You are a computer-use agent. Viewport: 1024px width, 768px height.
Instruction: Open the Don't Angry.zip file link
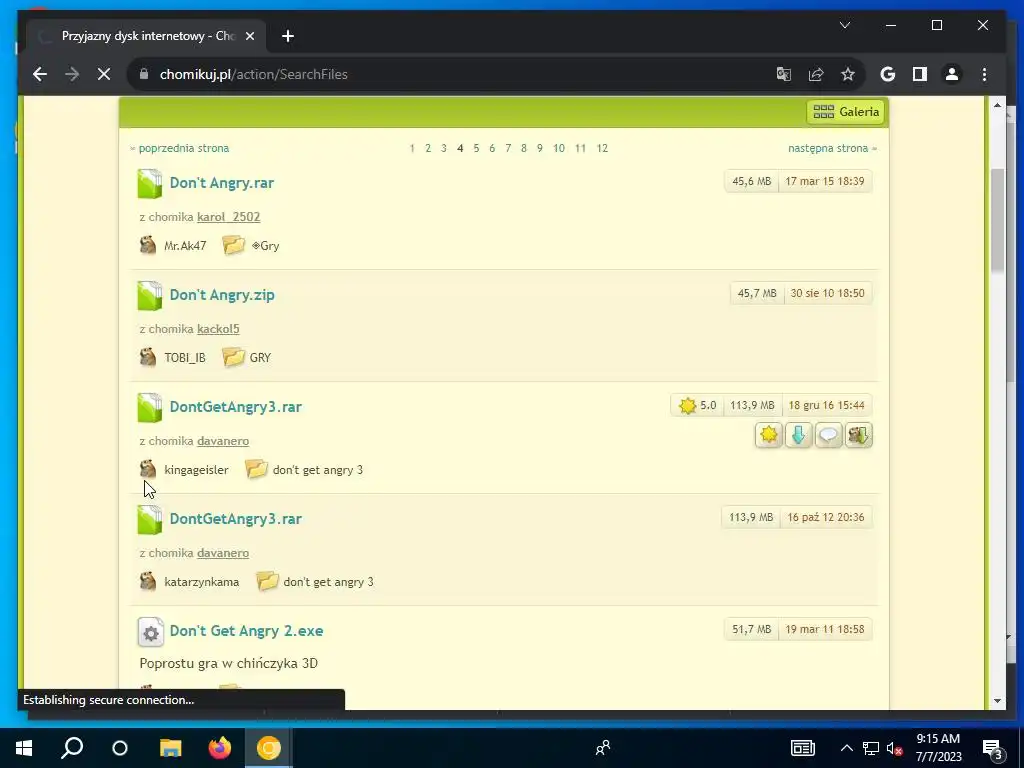[x=222, y=295]
